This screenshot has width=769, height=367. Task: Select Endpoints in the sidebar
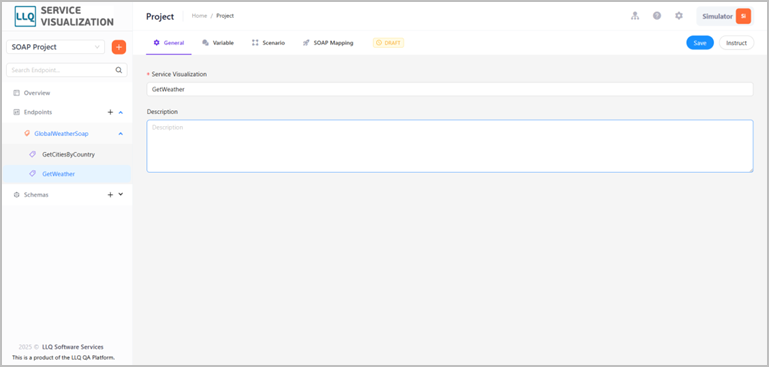point(38,112)
